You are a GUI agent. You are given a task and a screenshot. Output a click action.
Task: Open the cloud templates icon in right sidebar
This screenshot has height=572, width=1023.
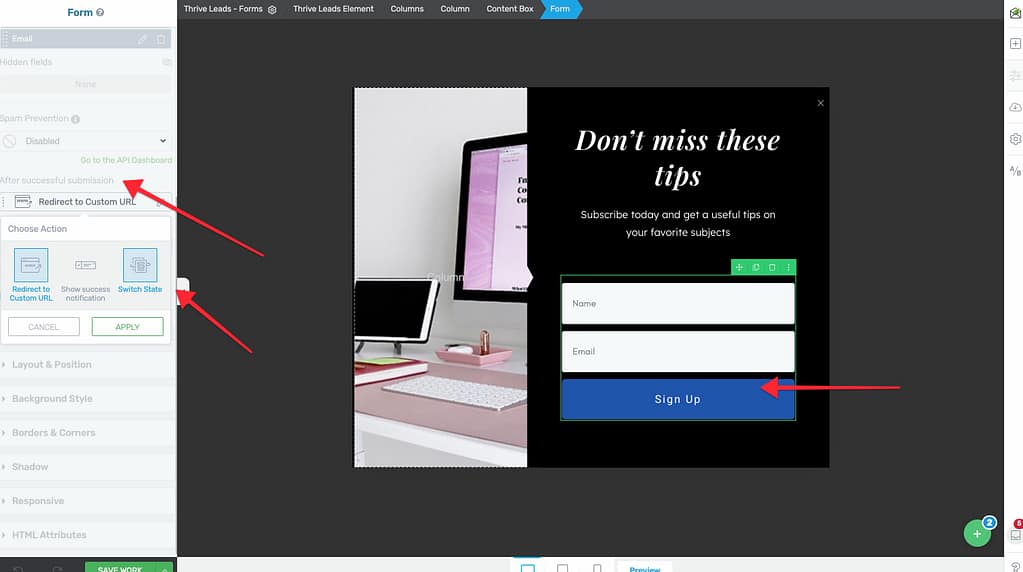pyautogui.click(x=1015, y=107)
